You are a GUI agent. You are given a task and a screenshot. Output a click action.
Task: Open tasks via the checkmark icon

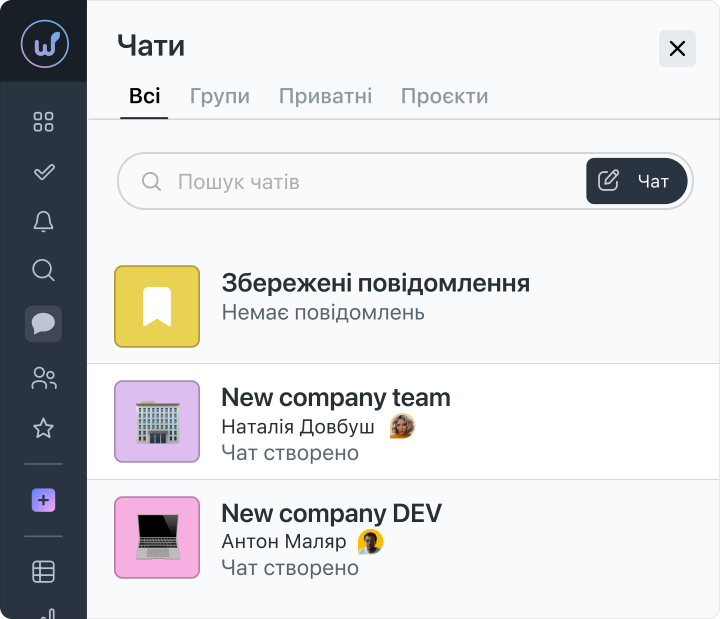click(44, 172)
